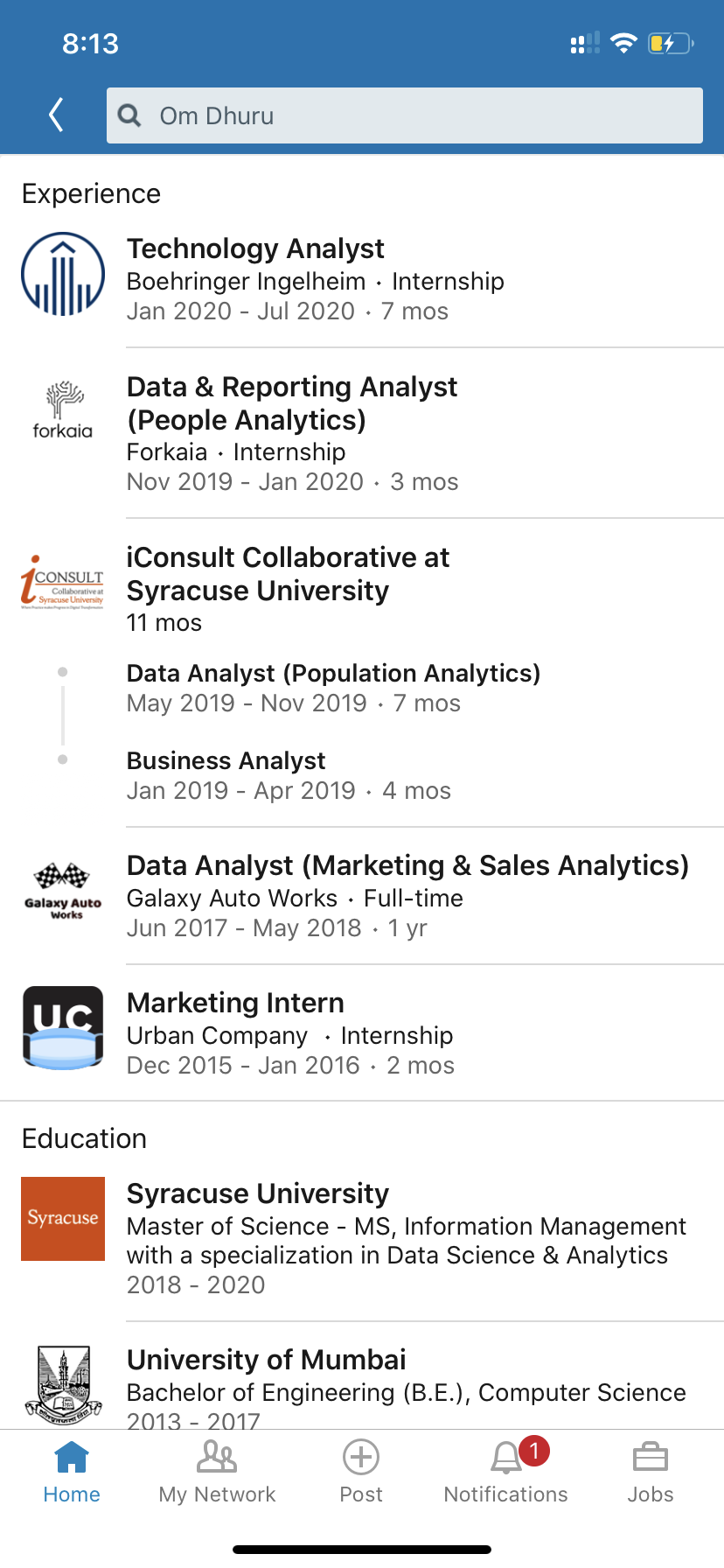The height and width of the screenshot is (1568, 724).
Task: Open the Urban Company UC logo
Action: (x=63, y=1027)
